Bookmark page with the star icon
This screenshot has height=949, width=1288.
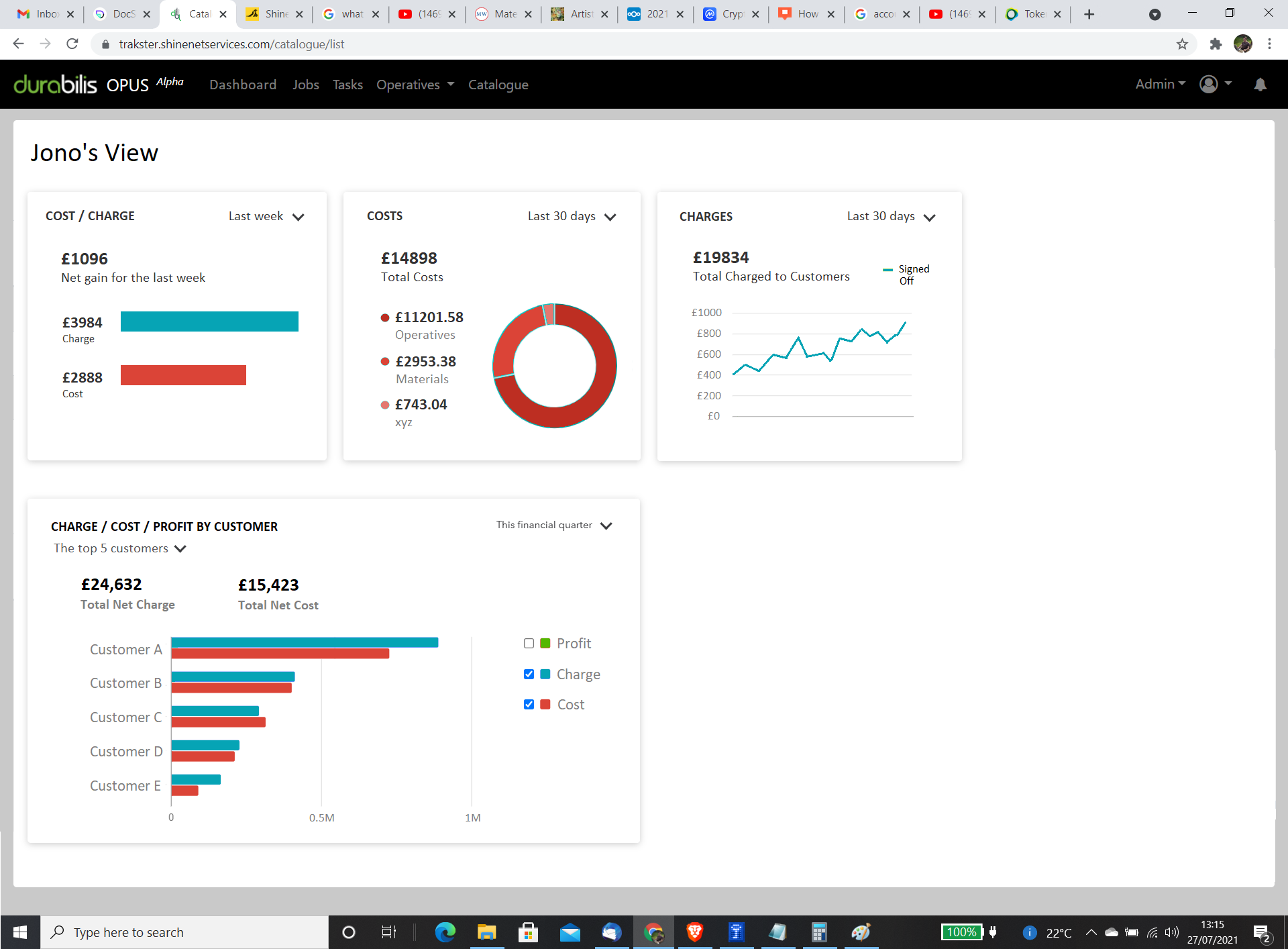1182,44
